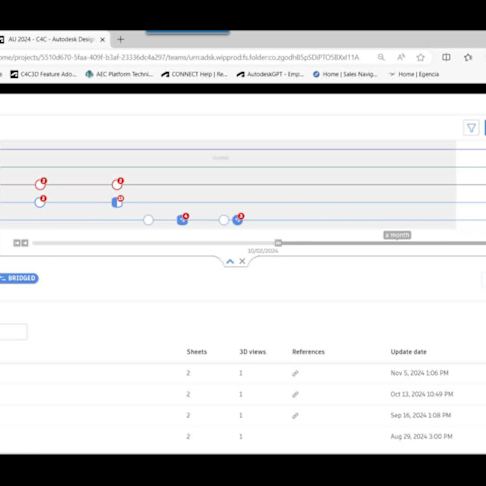Click the Sep 16, 2024 1:08 PM date
The image size is (486, 486).
click(x=421, y=415)
